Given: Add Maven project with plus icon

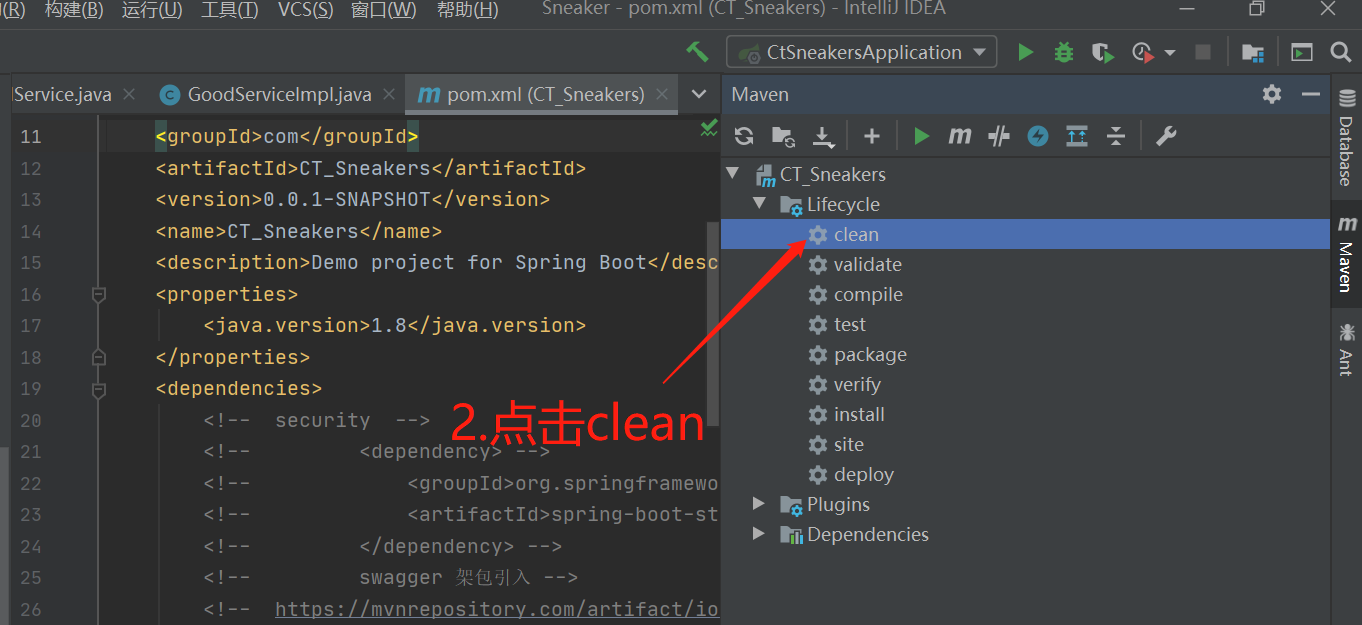Looking at the screenshot, I should (872, 137).
